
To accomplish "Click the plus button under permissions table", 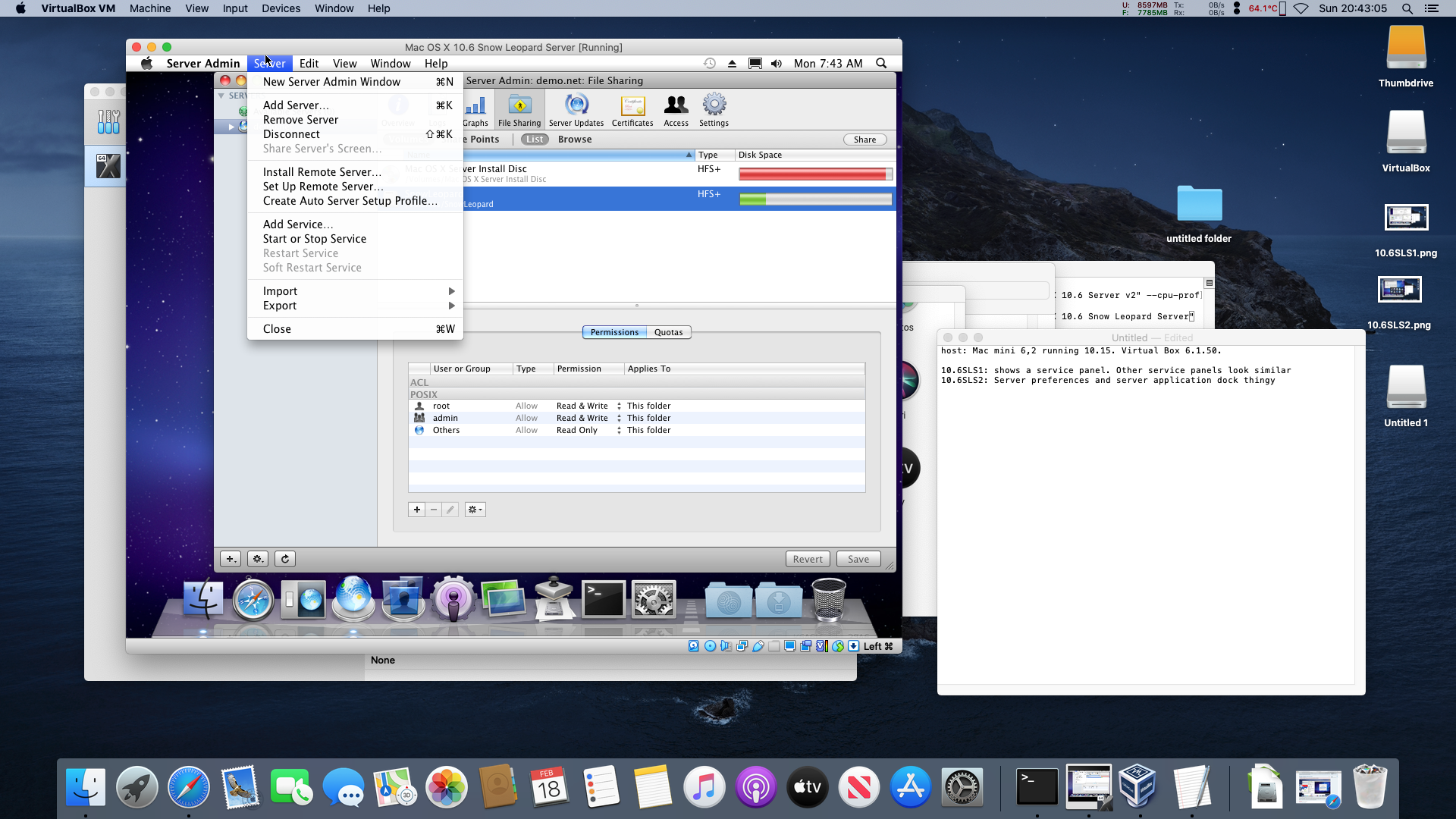I will click(x=416, y=510).
